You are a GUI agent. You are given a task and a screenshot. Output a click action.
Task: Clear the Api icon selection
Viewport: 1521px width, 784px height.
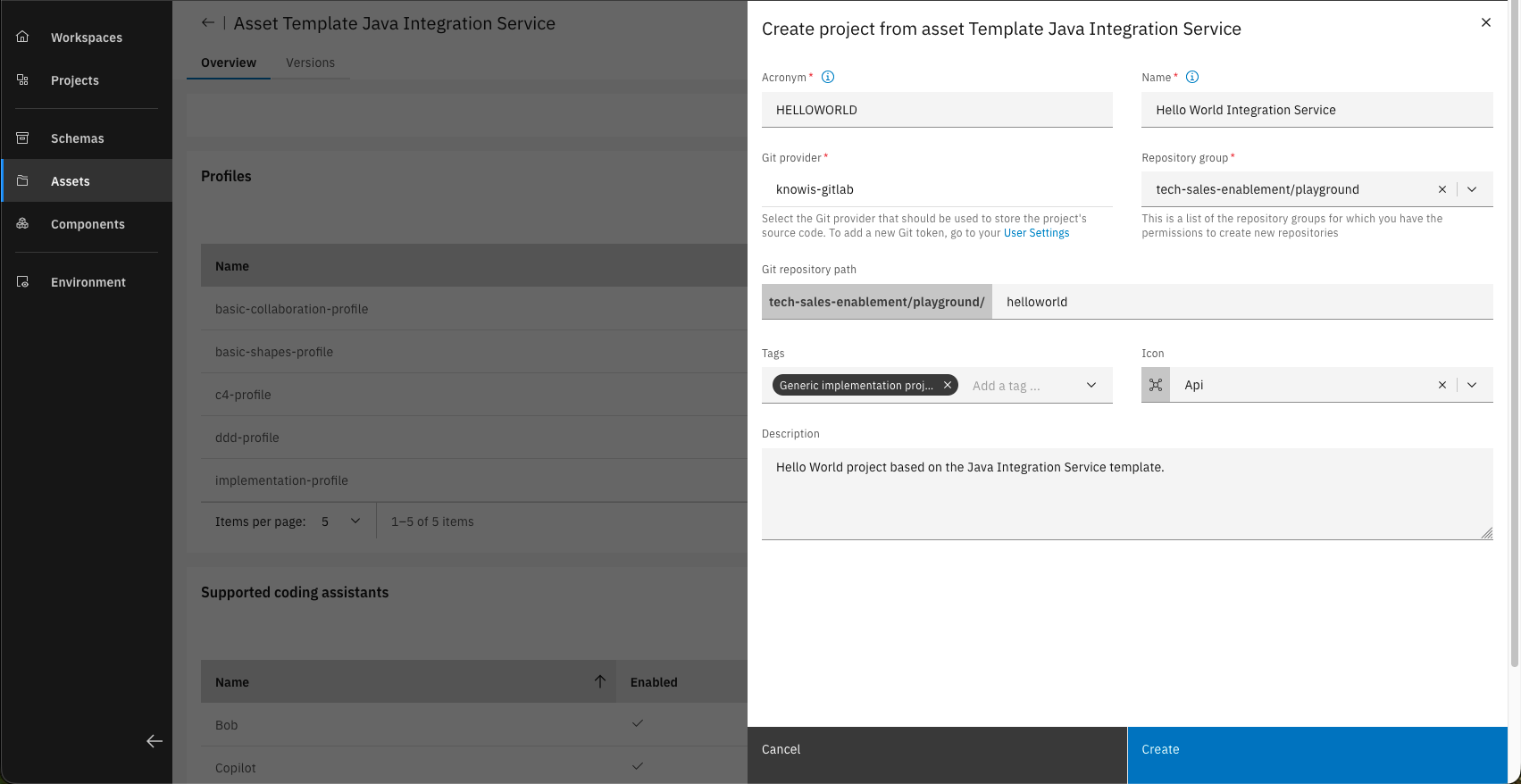click(1442, 385)
